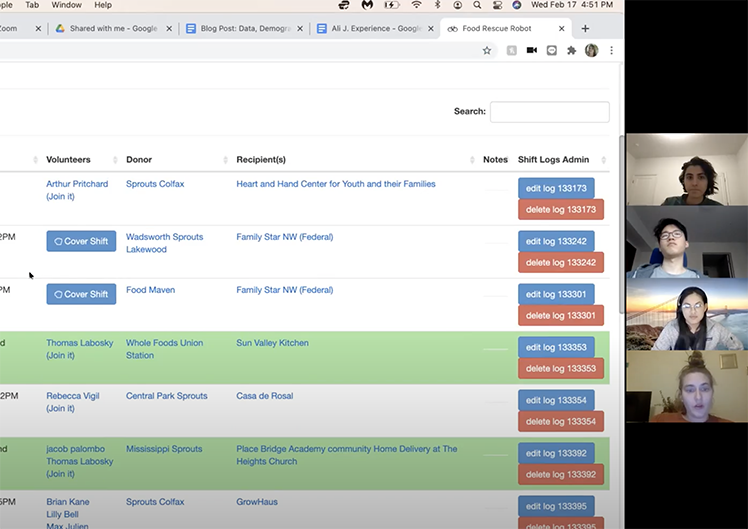
Task: Open GrowHaus recipient link
Action: [257, 502]
